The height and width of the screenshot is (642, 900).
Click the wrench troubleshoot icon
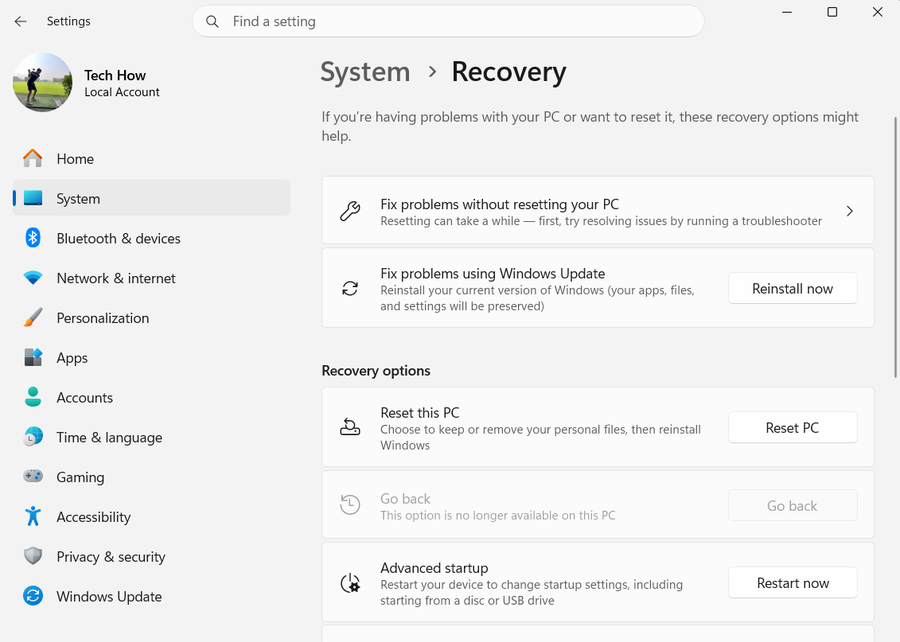[350, 211]
